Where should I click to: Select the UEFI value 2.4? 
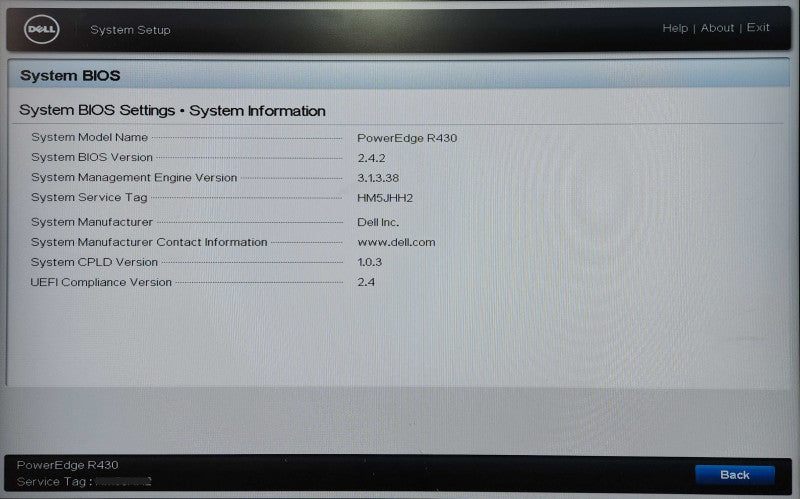(x=366, y=282)
